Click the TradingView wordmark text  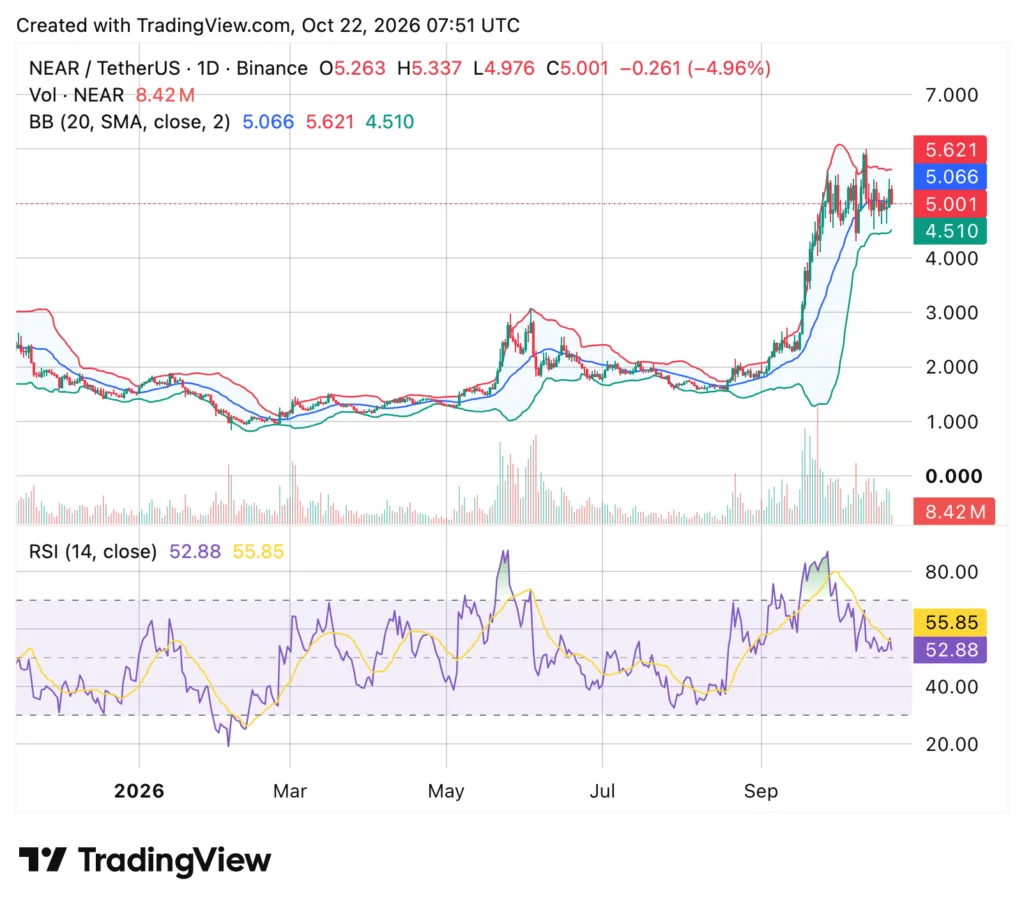coord(174,860)
